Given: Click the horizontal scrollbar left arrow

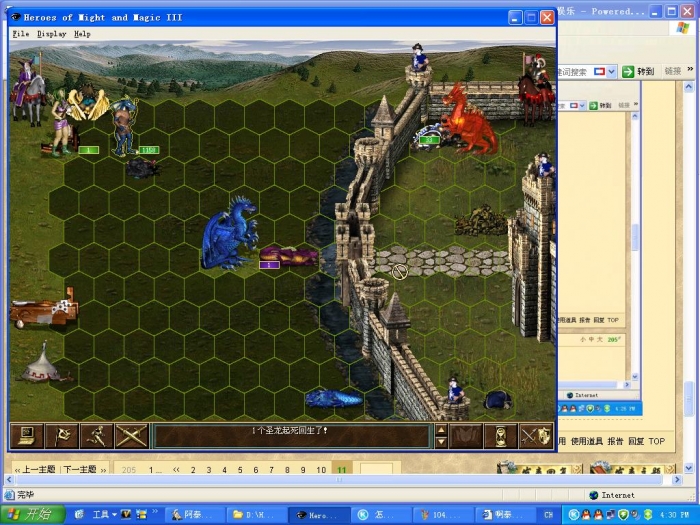Looking at the screenshot, I should [x=9, y=479].
